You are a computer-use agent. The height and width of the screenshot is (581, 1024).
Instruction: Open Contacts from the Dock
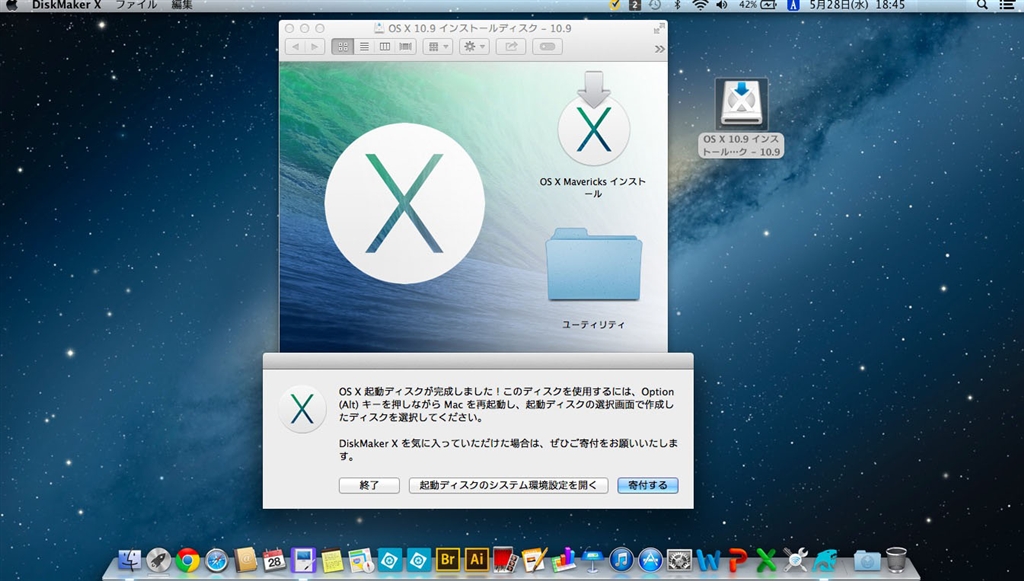(x=246, y=560)
